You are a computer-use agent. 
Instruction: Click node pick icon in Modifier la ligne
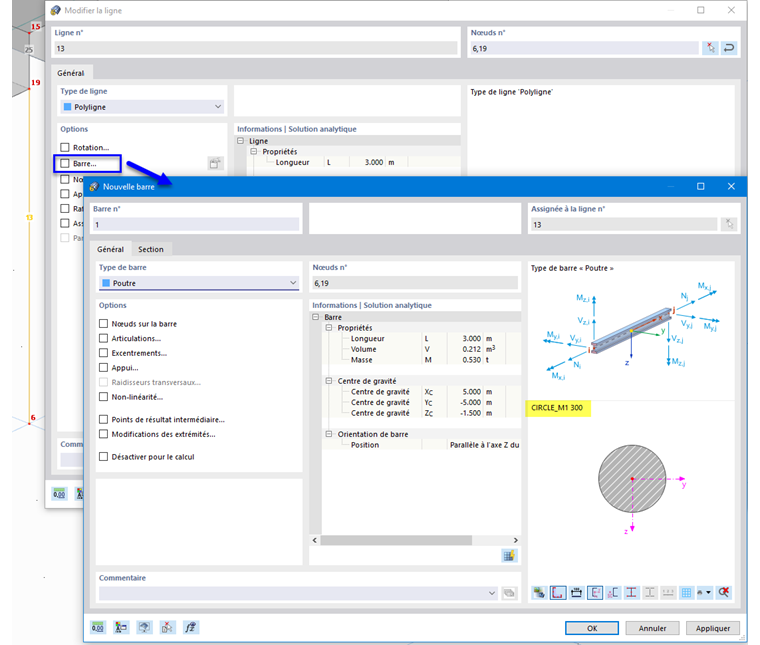(711, 47)
